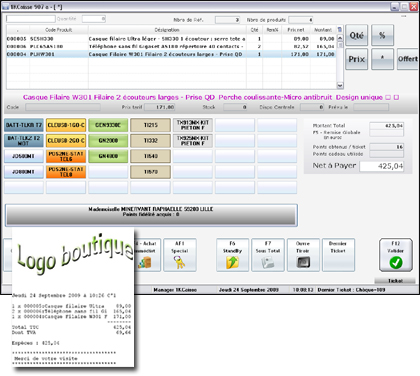Click the Quantité input field
This screenshot has width=420, height=376.
[x=94, y=19]
